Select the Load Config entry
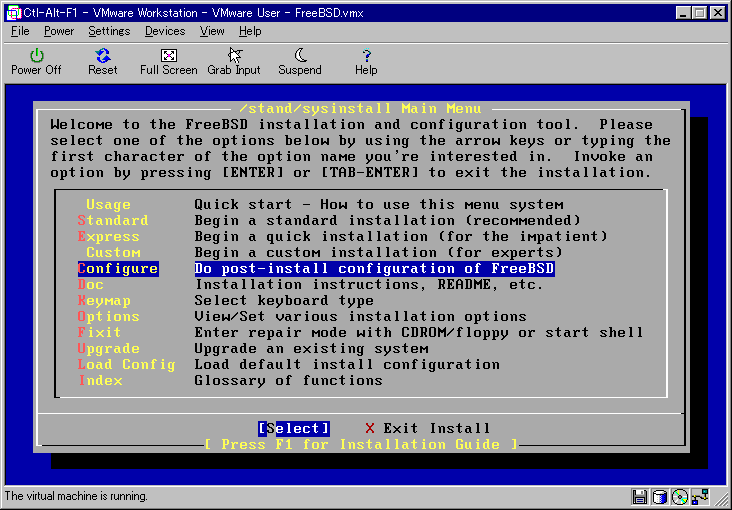The width and height of the screenshot is (732, 510). 127,364
